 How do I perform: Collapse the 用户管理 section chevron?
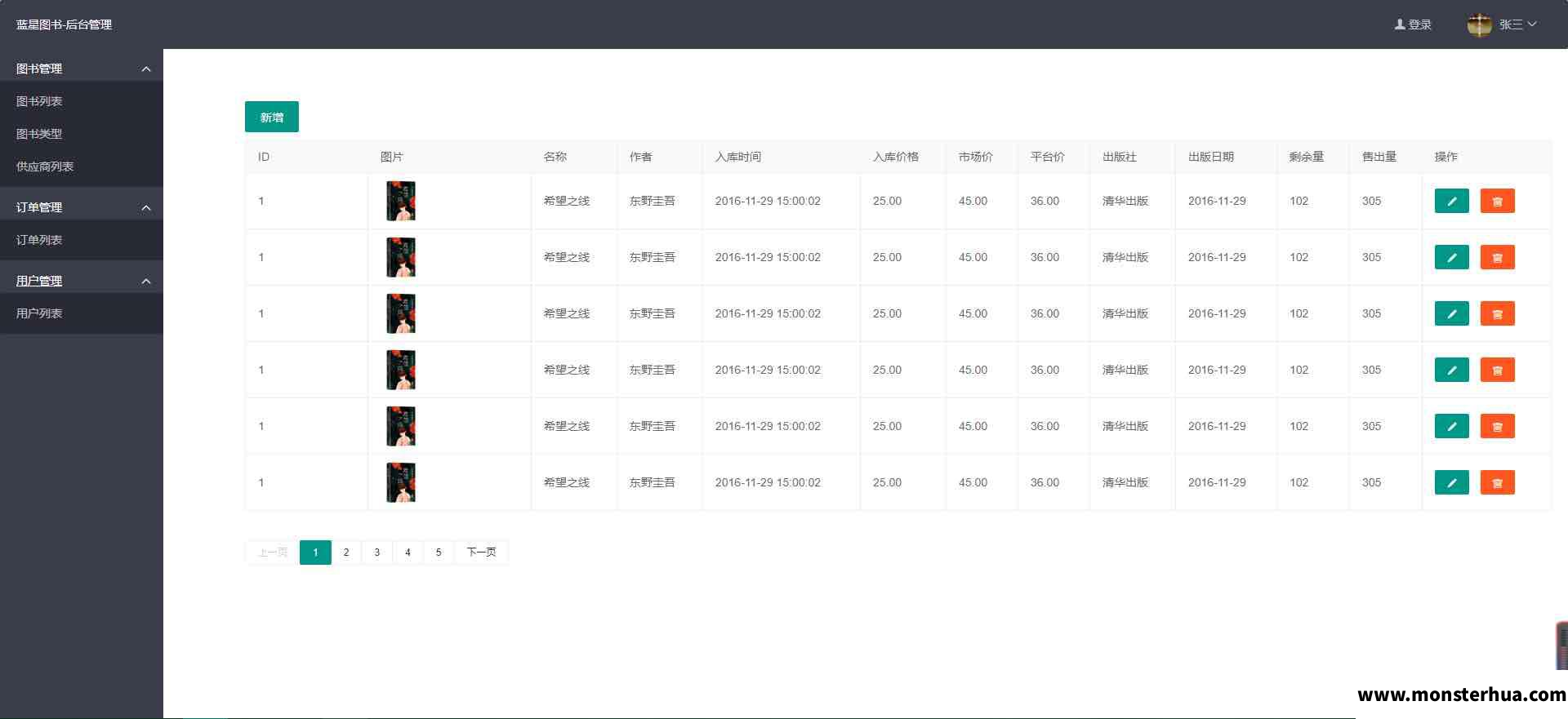tap(146, 282)
